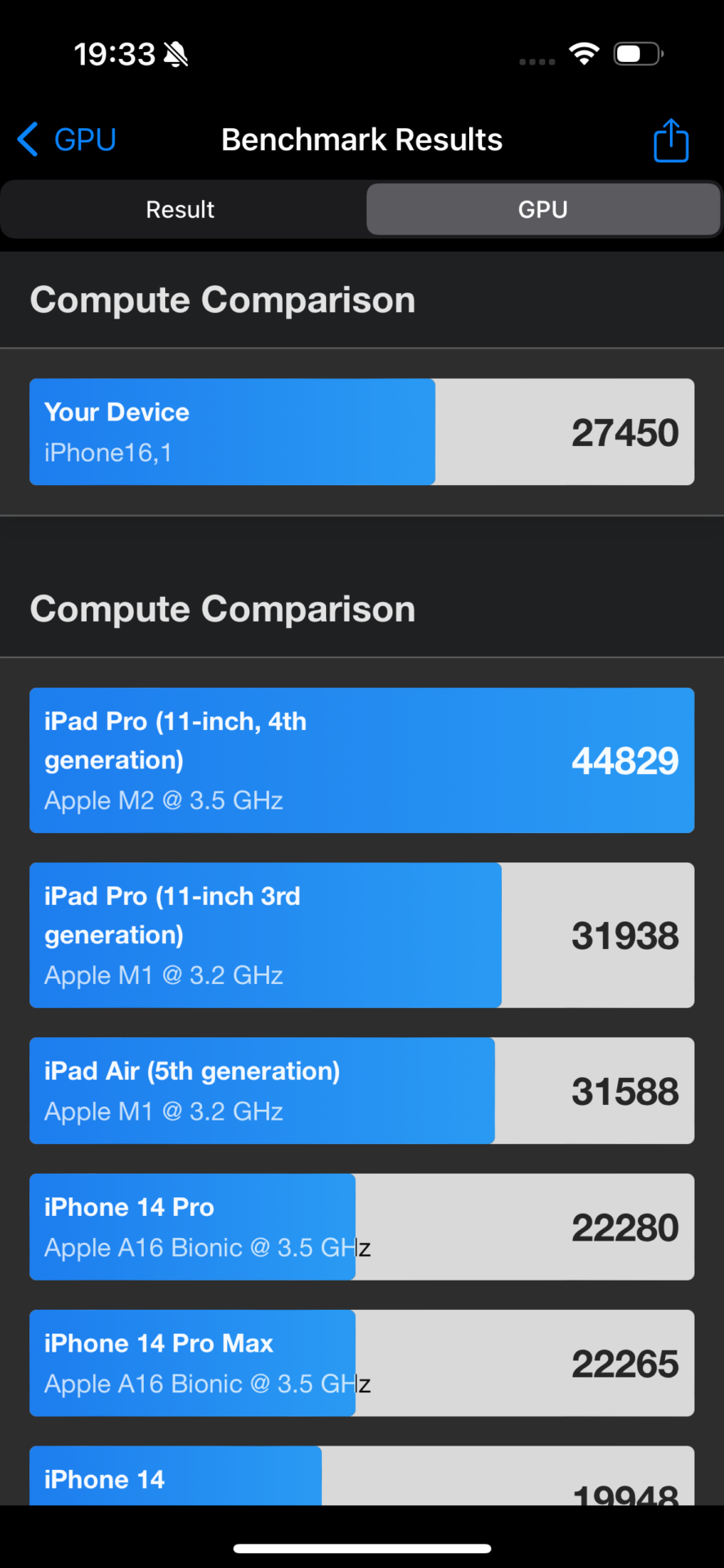Open the partially visible iPhone 14 row
Viewport: 724px width, 1568px height.
[361, 1477]
